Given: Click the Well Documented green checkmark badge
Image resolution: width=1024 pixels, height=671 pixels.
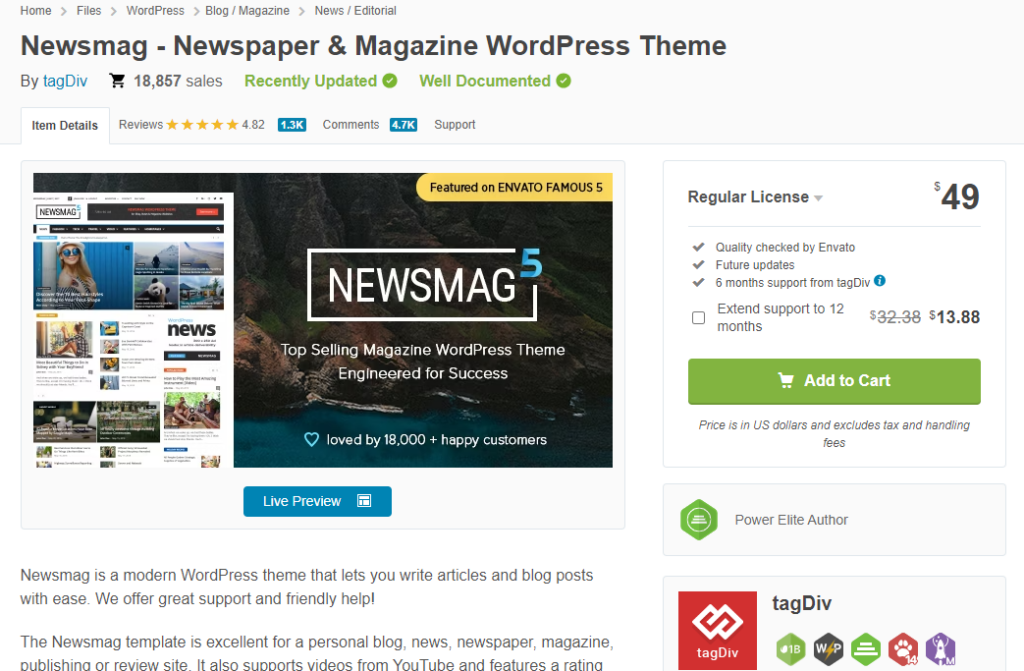Looking at the screenshot, I should [x=564, y=81].
